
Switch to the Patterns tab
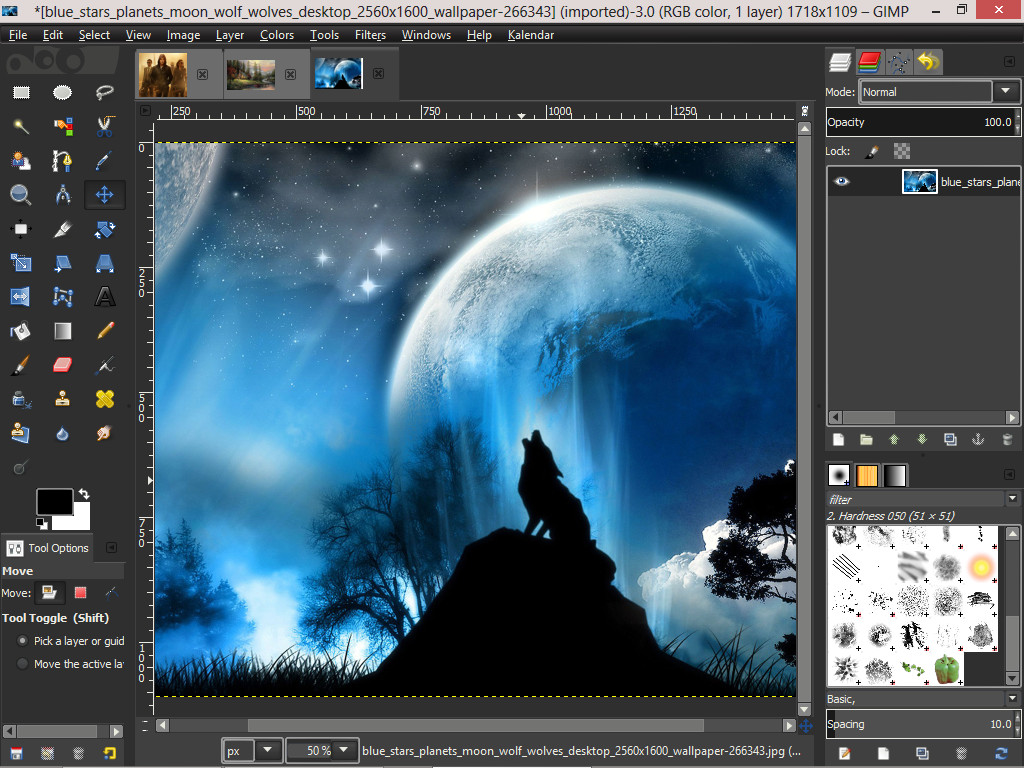pos(867,475)
